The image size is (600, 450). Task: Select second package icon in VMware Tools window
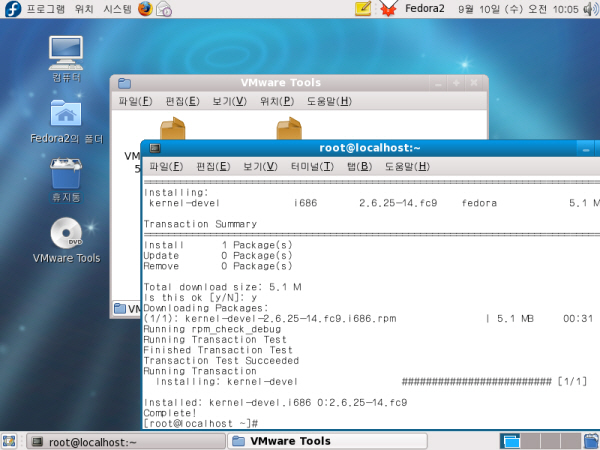pos(289,128)
